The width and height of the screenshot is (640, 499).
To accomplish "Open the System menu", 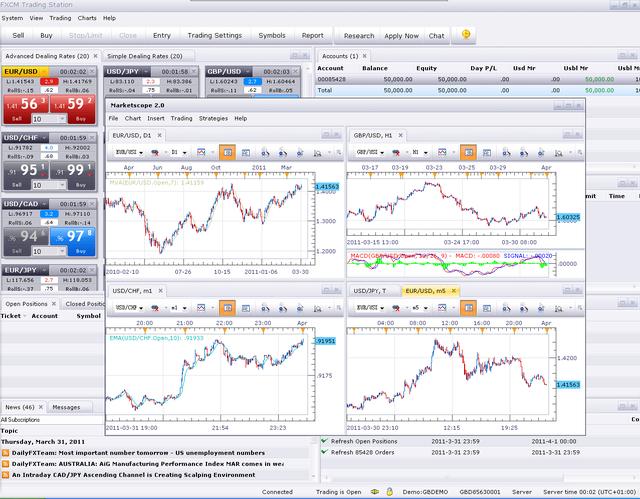I will click(12, 18).
